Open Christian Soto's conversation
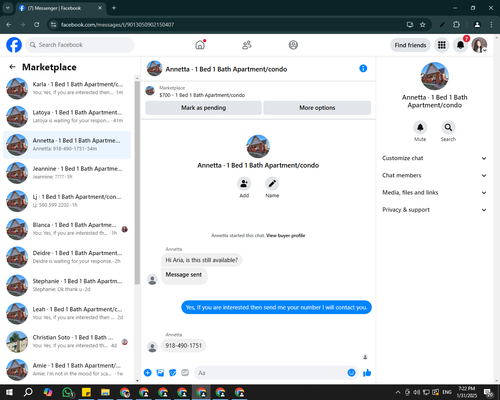The height and width of the screenshot is (400, 500). pyautogui.click(x=67, y=342)
